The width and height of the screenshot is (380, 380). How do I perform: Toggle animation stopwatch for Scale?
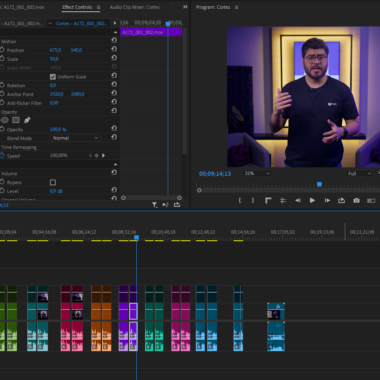(2, 59)
